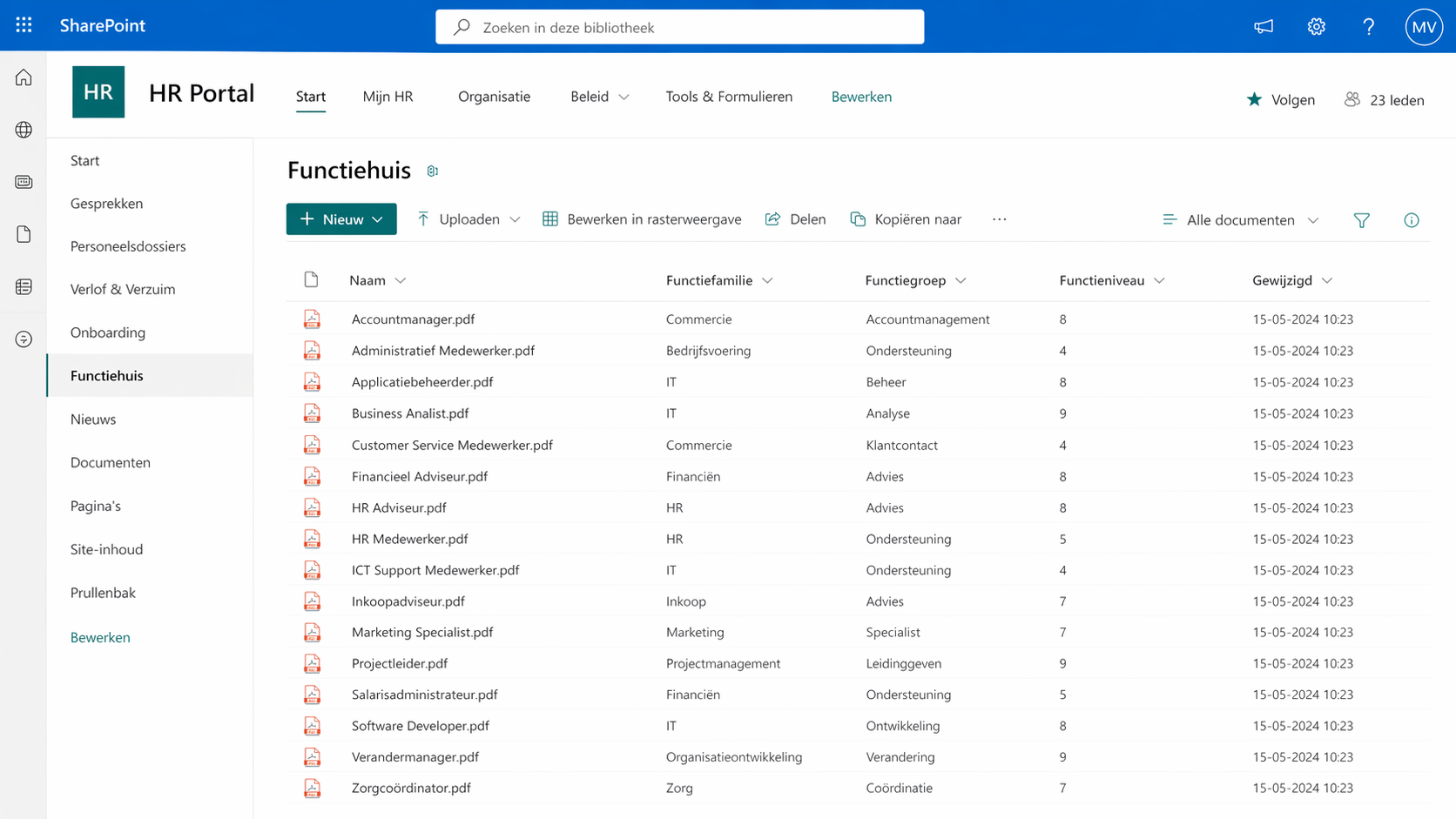Screen dimensions: 1456x819
Task: Click the PDF icon for Accountmanager.pdf
Action: [x=312, y=319]
